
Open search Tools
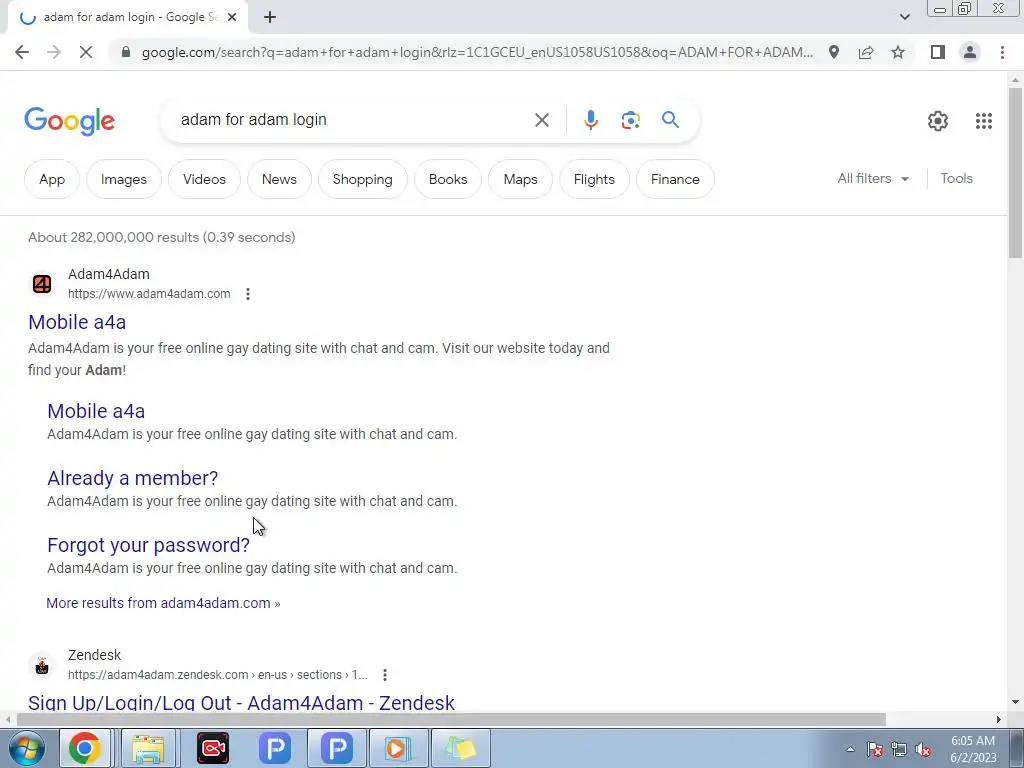pyautogui.click(x=956, y=178)
